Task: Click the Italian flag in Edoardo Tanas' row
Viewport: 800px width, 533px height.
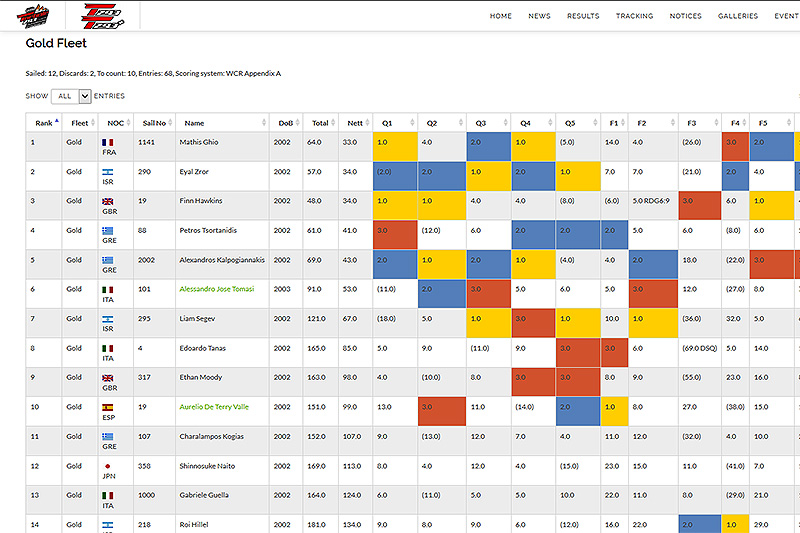Action: pos(108,348)
